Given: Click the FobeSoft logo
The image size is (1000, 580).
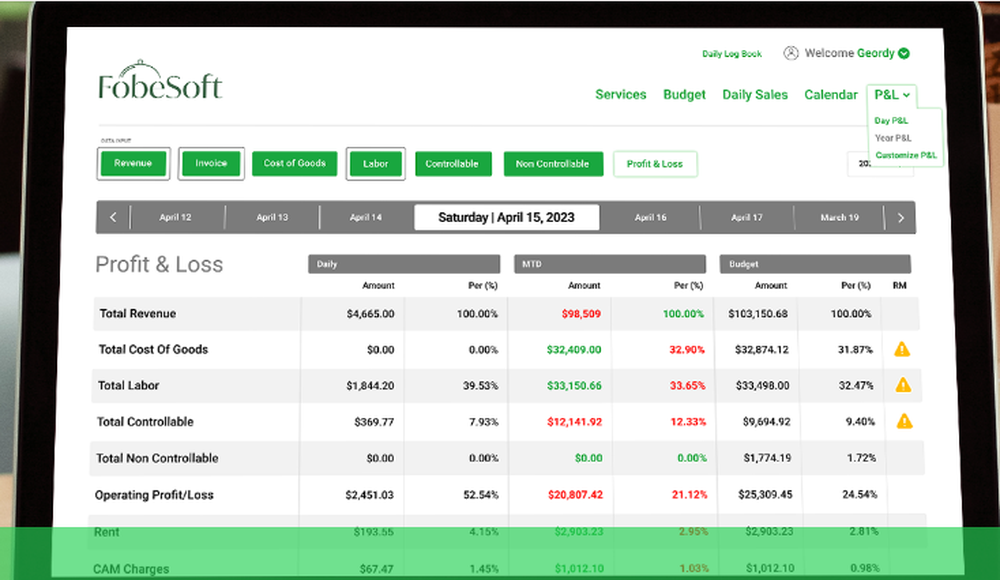Looking at the screenshot, I should pos(160,81).
